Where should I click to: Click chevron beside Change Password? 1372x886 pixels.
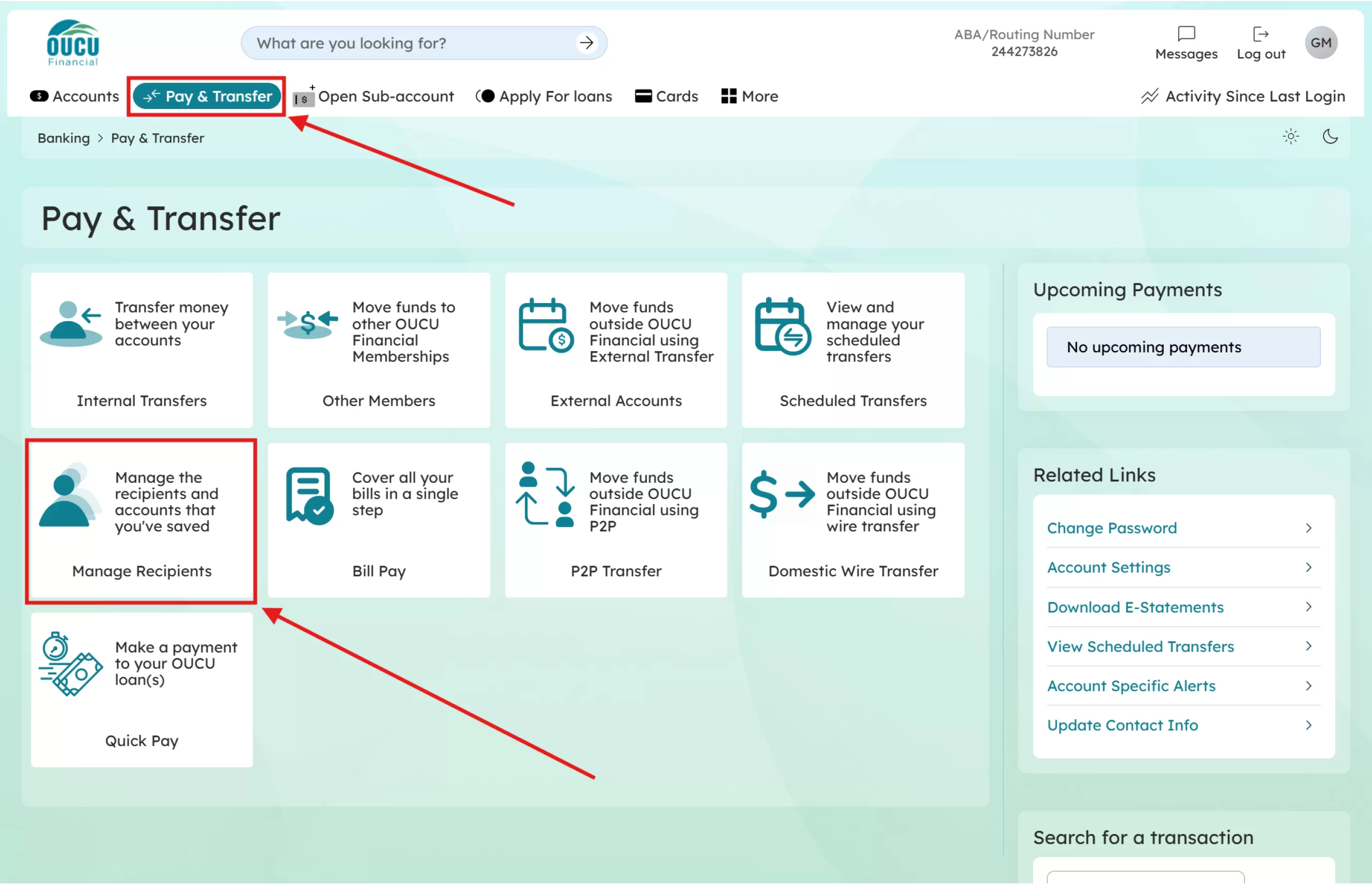click(1308, 528)
